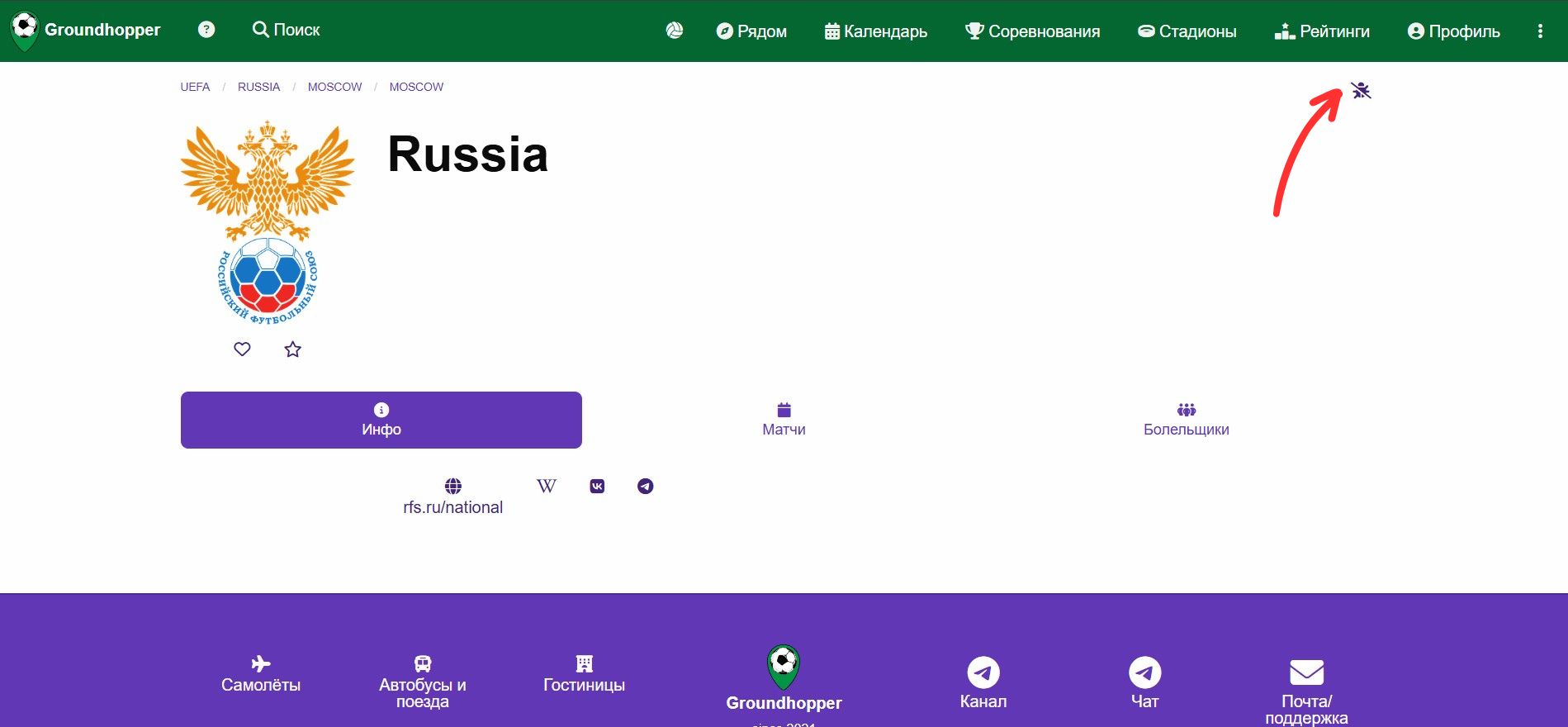1568x727 pixels.
Task: Click the Russia team crest image
Action: [x=267, y=223]
